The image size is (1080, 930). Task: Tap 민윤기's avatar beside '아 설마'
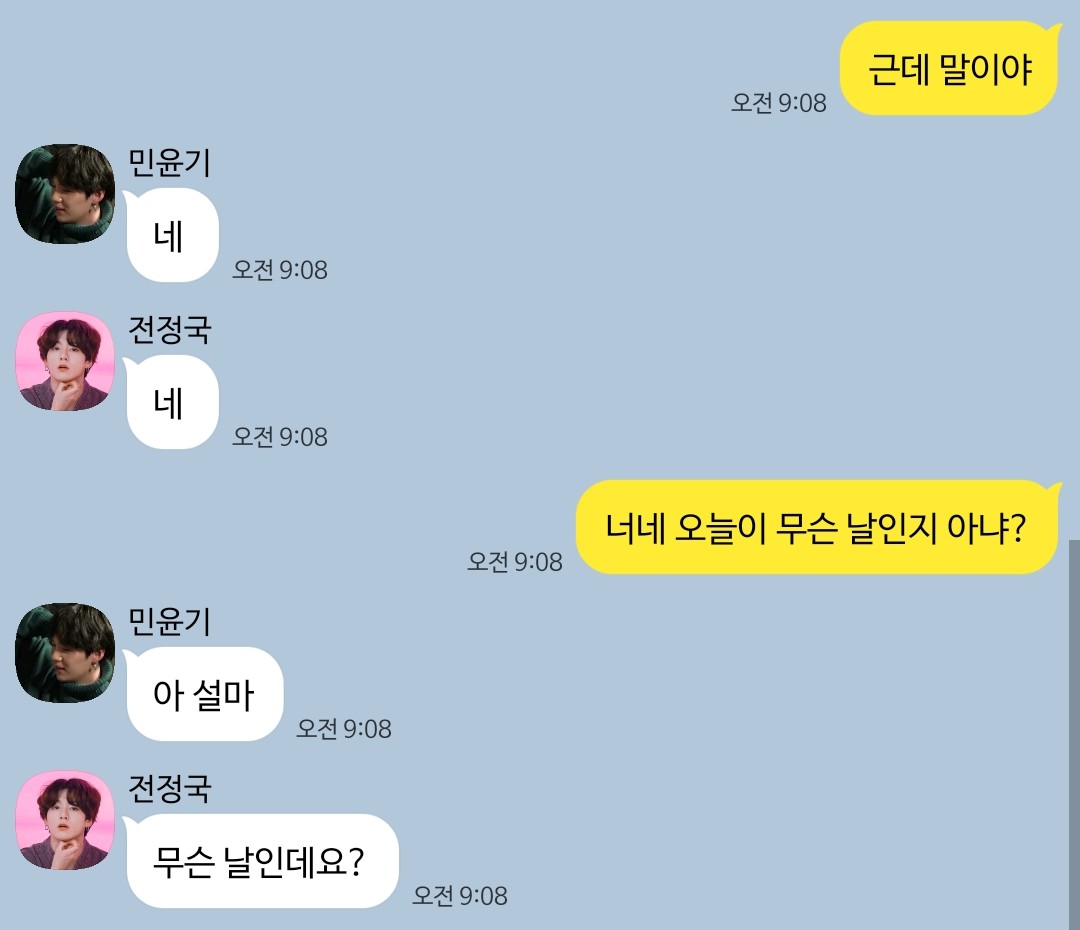click(x=65, y=652)
